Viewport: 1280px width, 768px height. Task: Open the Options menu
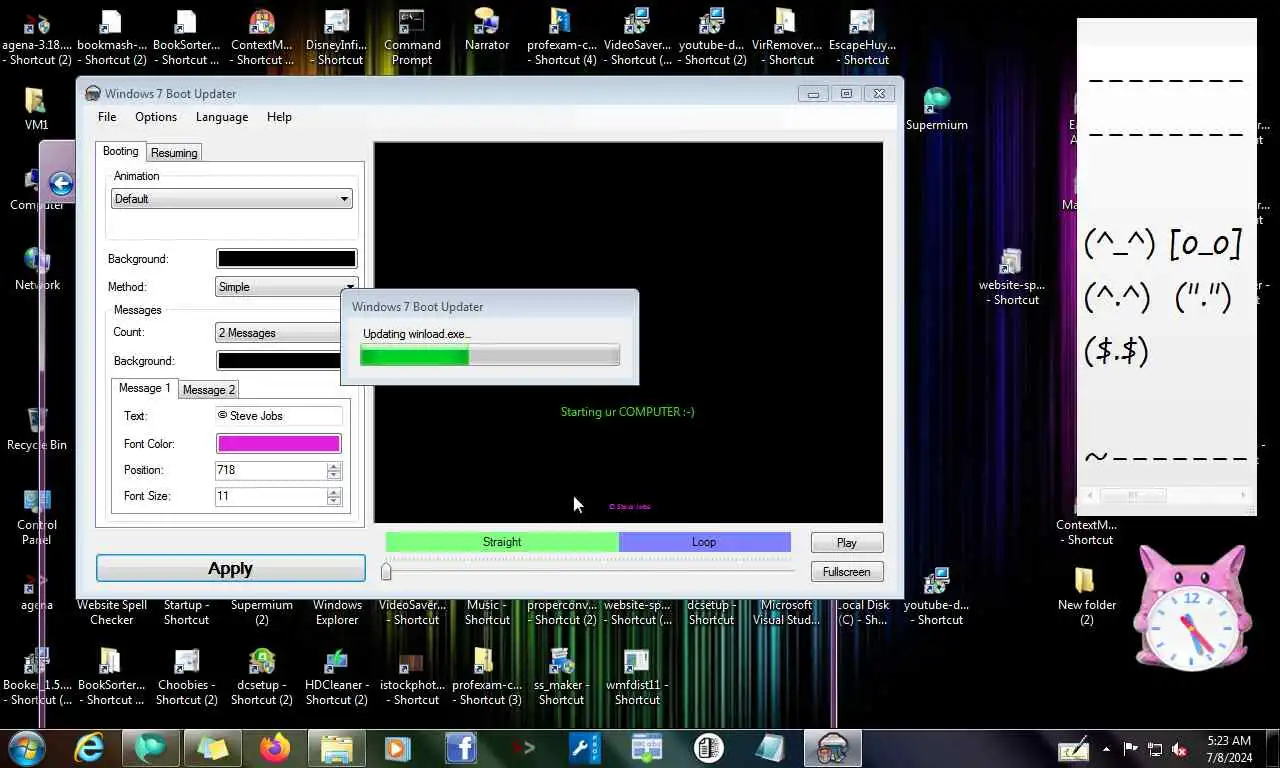click(156, 117)
